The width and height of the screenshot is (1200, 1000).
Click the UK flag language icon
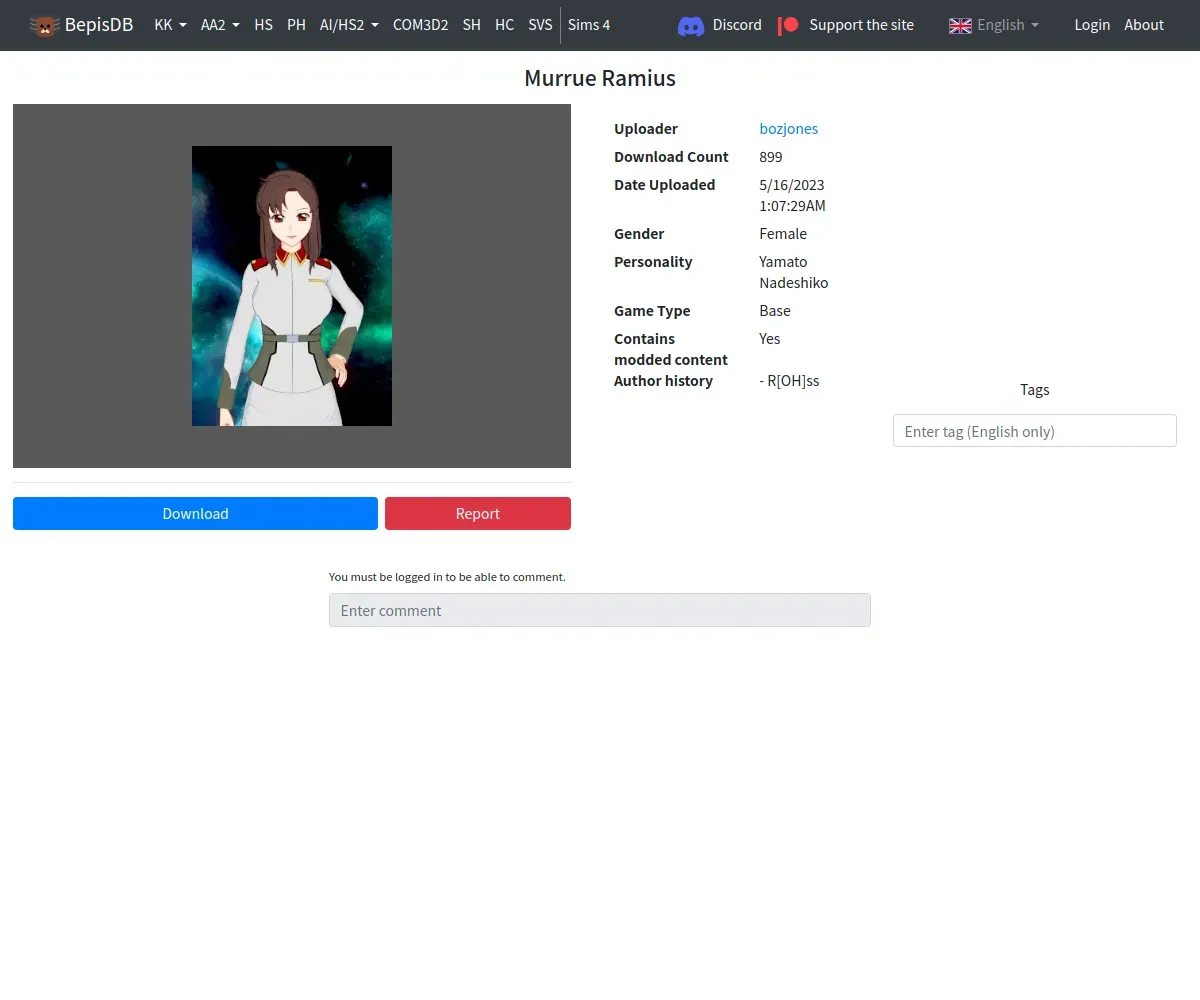tap(960, 26)
